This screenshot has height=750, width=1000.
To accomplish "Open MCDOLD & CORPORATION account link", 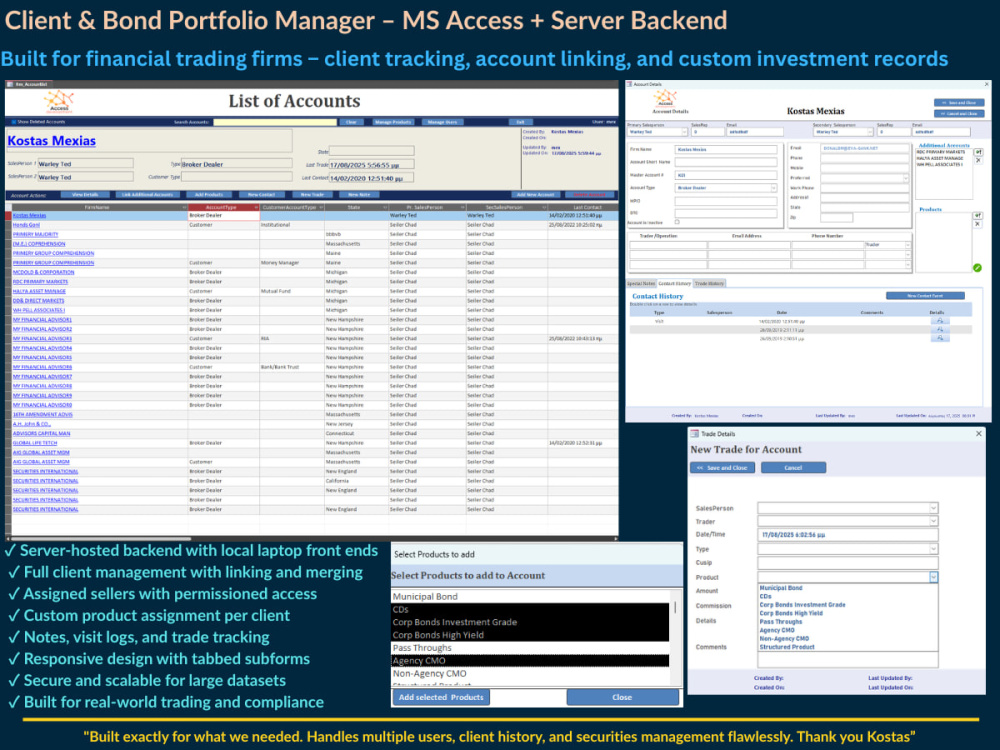I will coord(43,272).
